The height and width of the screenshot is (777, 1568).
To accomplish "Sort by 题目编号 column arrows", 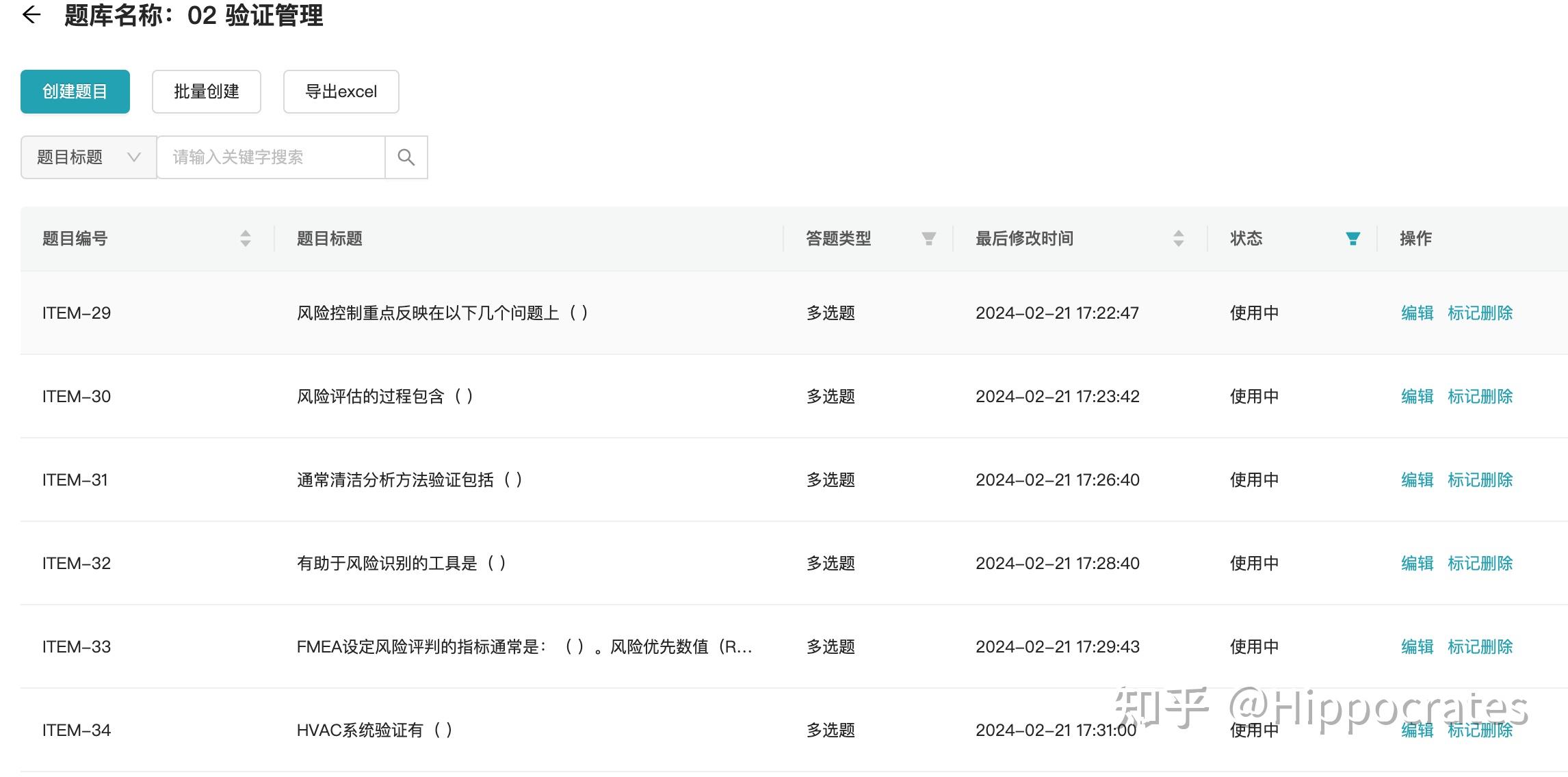I will point(246,238).
